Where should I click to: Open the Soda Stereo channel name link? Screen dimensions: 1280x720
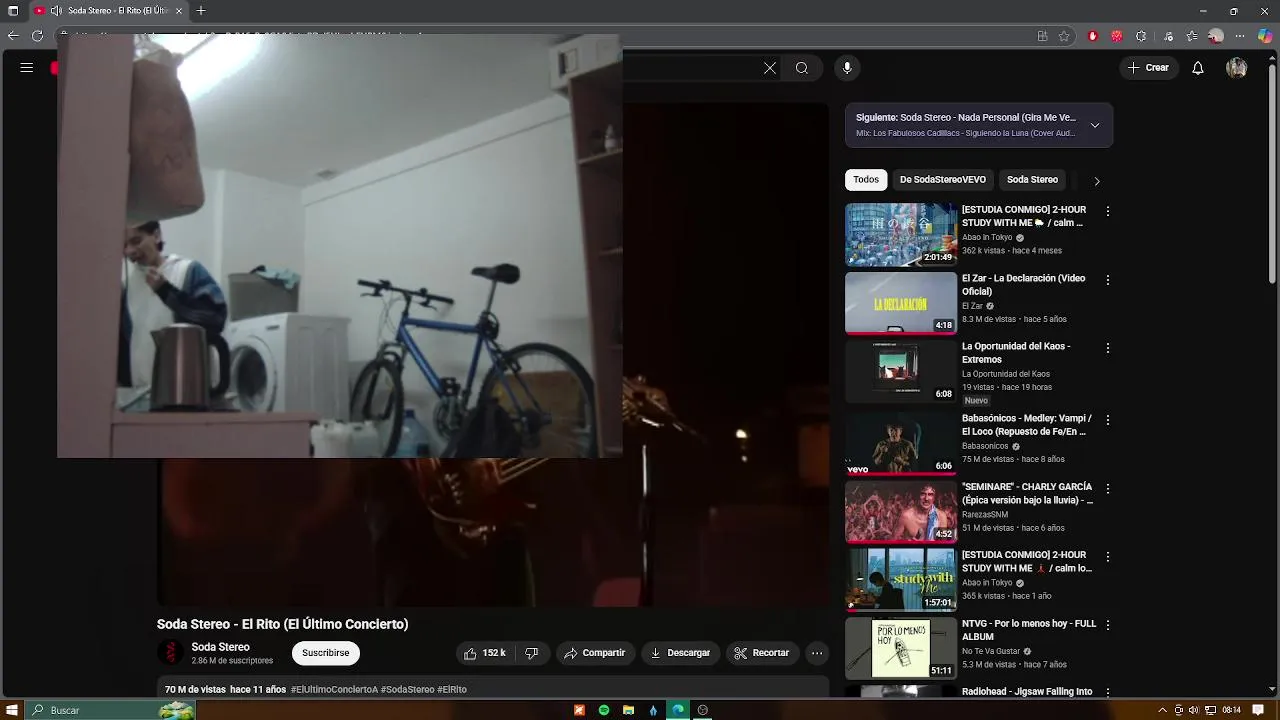click(x=220, y=647)
